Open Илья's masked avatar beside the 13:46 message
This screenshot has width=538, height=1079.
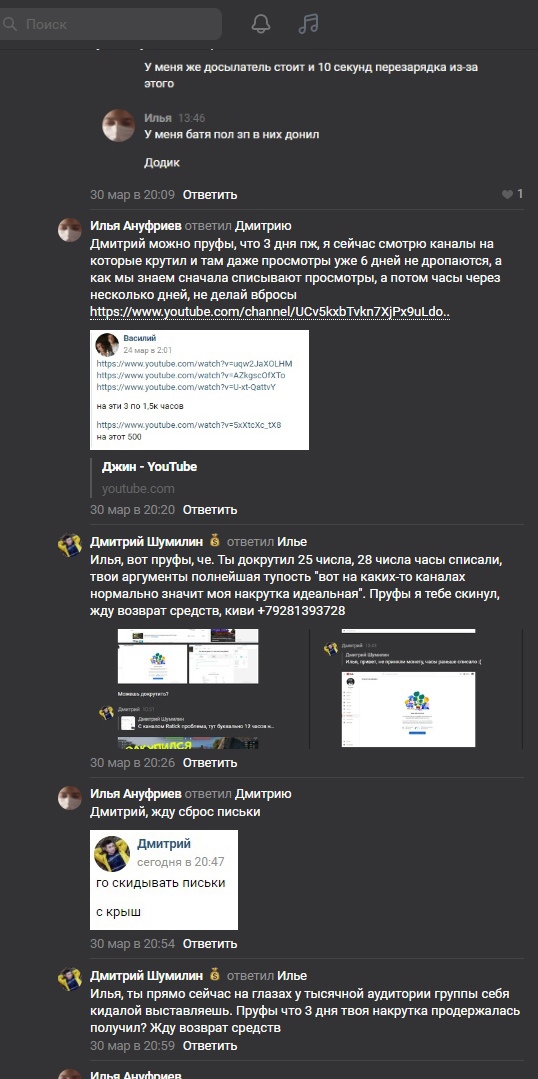[x=118, y=125]
